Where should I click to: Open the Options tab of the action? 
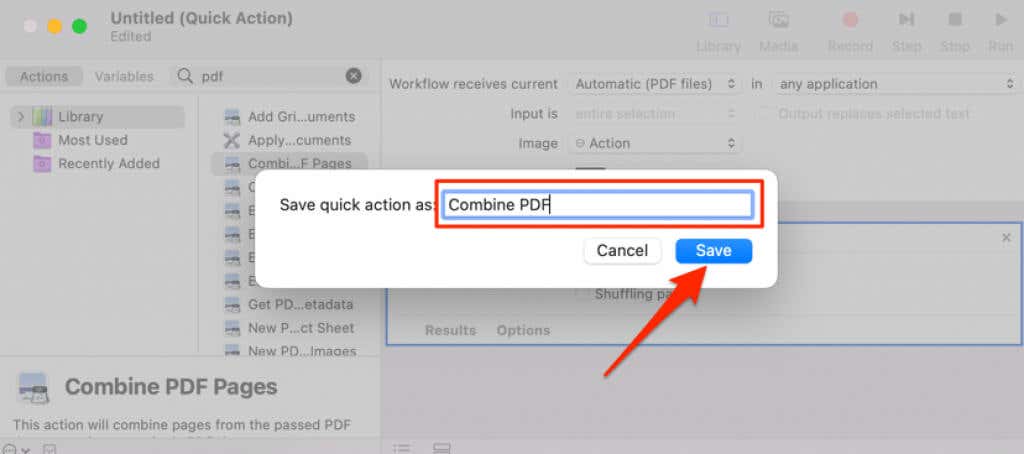pyautogui.click(x=523, y=330)
